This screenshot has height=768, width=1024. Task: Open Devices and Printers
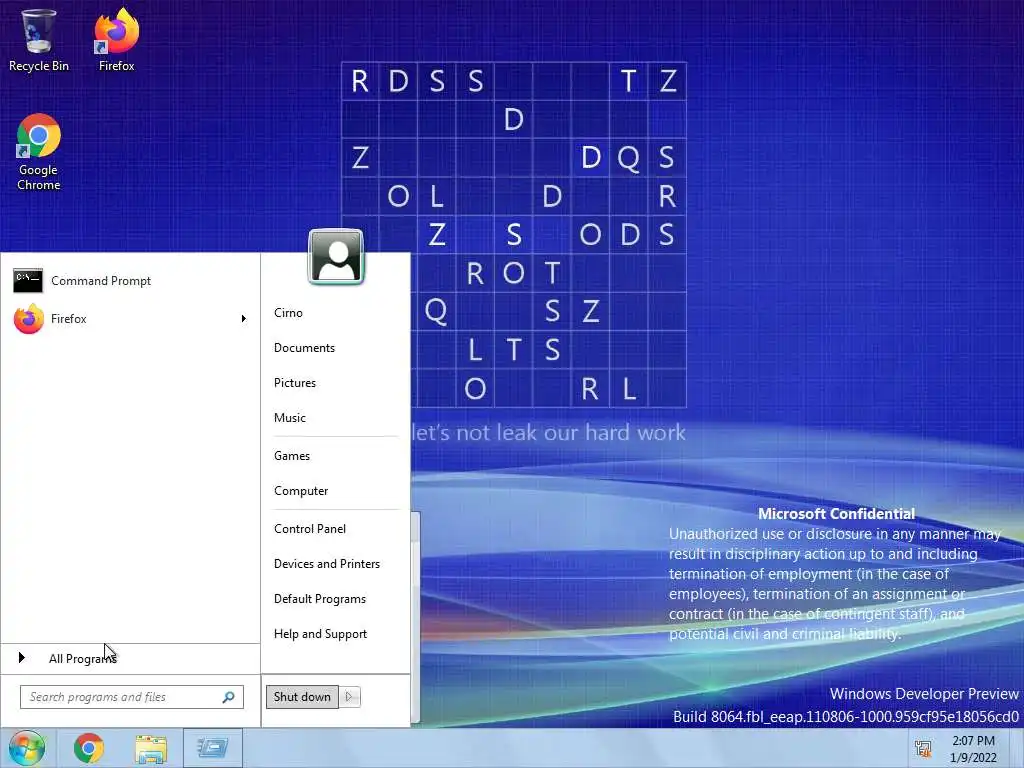click(x=327, y=564)
